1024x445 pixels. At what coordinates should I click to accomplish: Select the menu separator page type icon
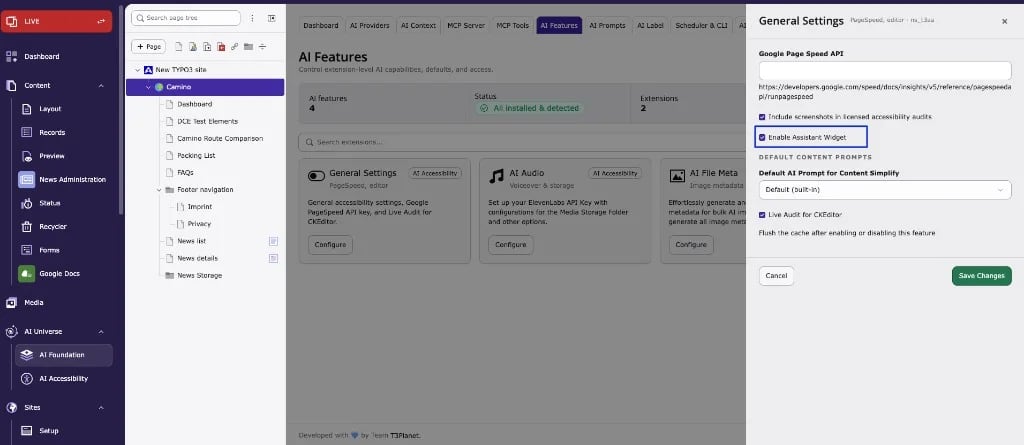pyautogui.click(x=263, y=47)
